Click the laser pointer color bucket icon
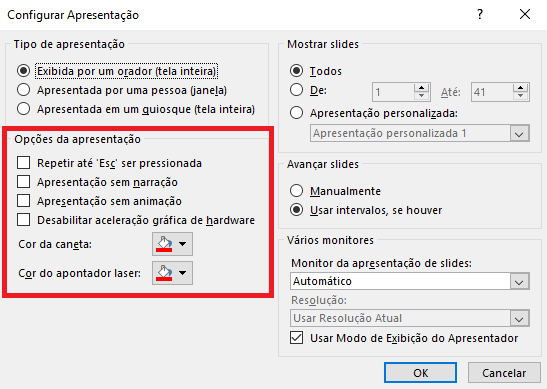Screen dimensions: 547x389 [164, 273]
